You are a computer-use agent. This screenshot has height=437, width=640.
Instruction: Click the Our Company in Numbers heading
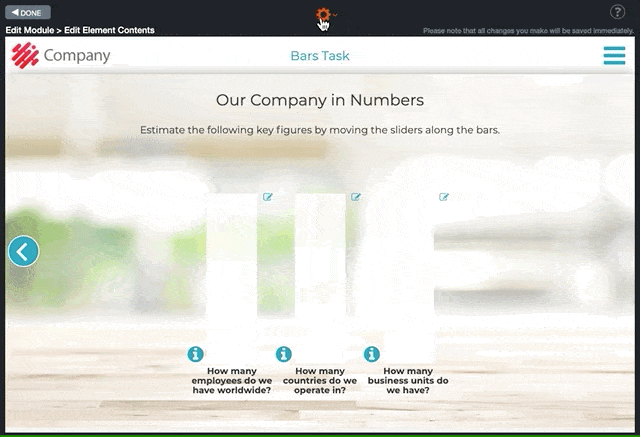[x=320, y=100]
